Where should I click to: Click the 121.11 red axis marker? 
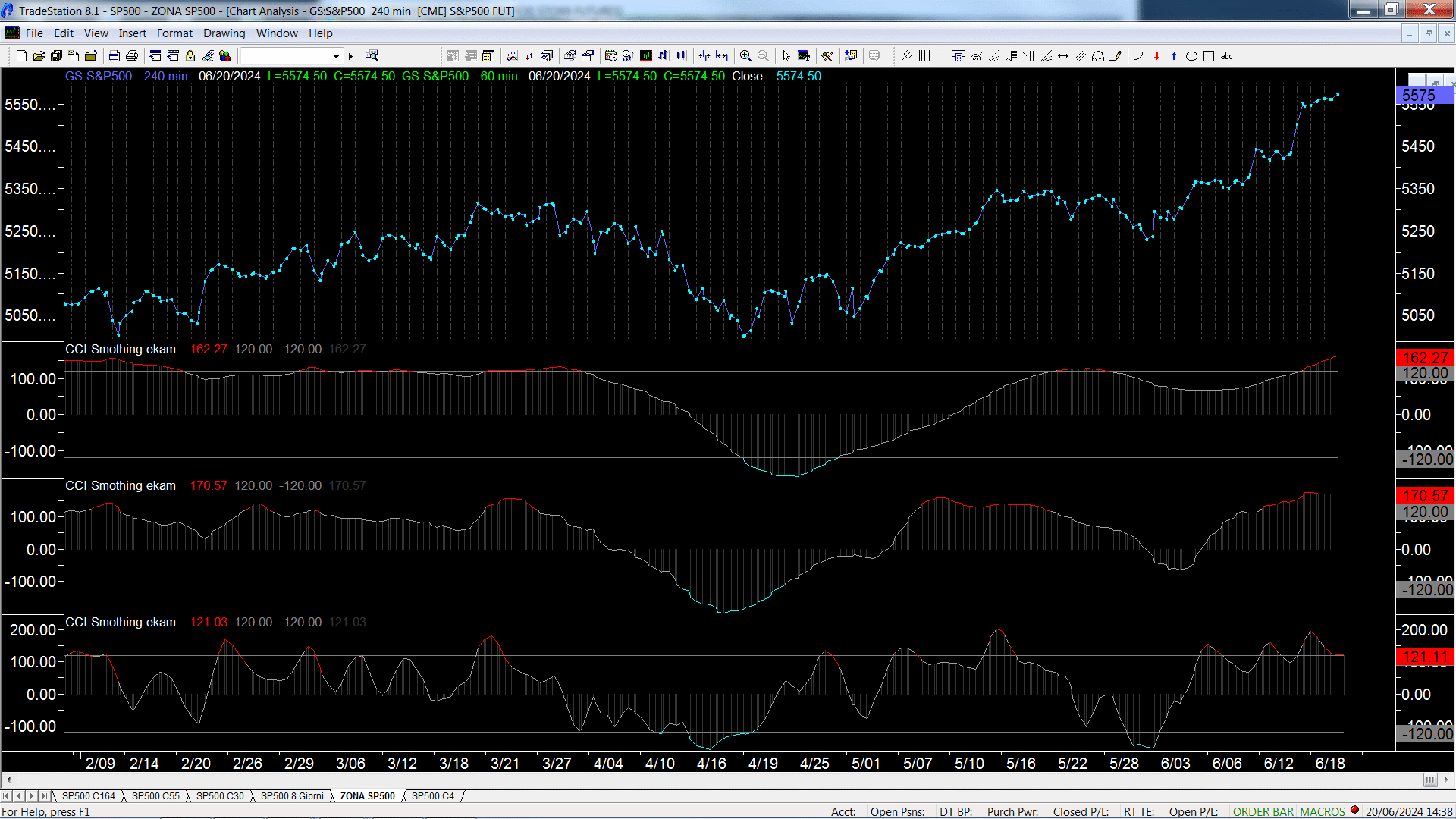1425,657
